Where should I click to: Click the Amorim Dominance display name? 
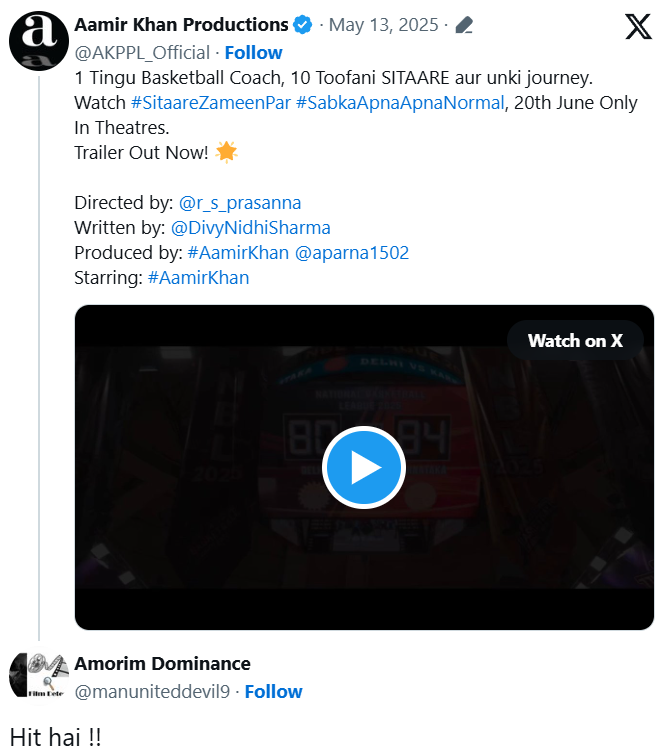pyautogui.click(x=162, y=664)
